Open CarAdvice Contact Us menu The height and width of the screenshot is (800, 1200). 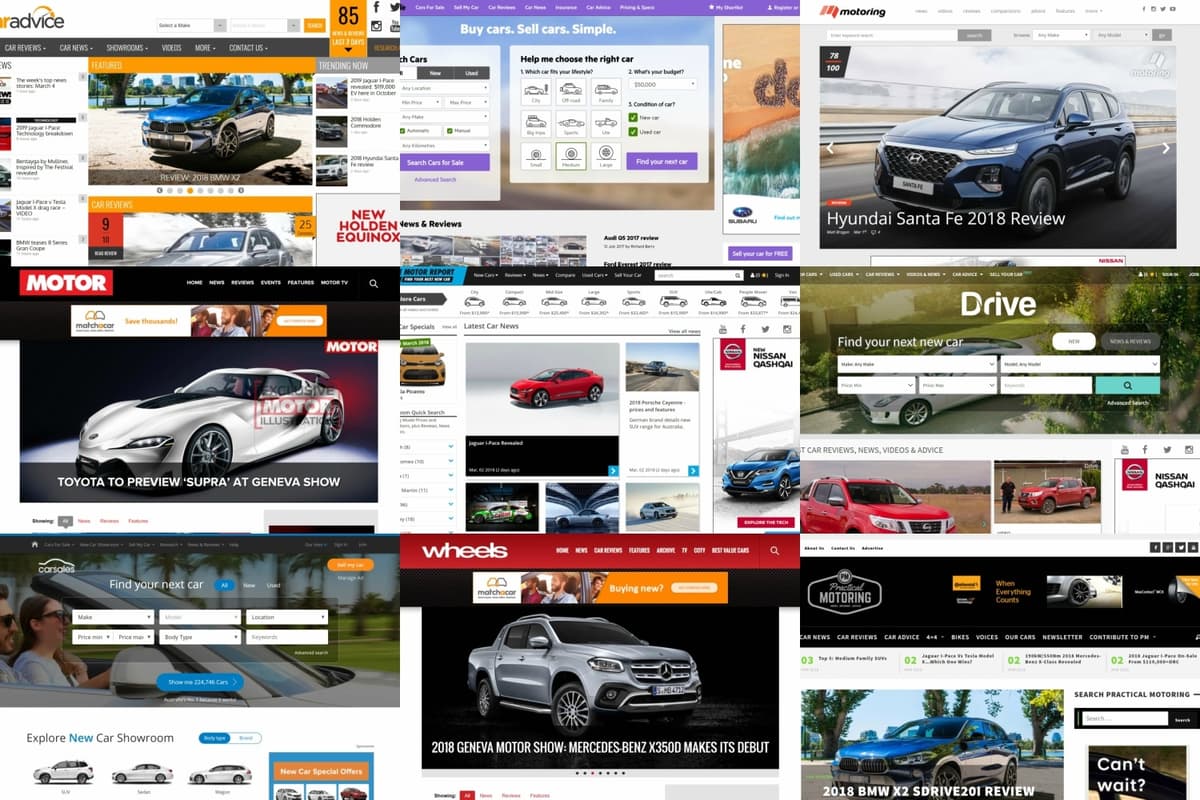pos(248,48)
